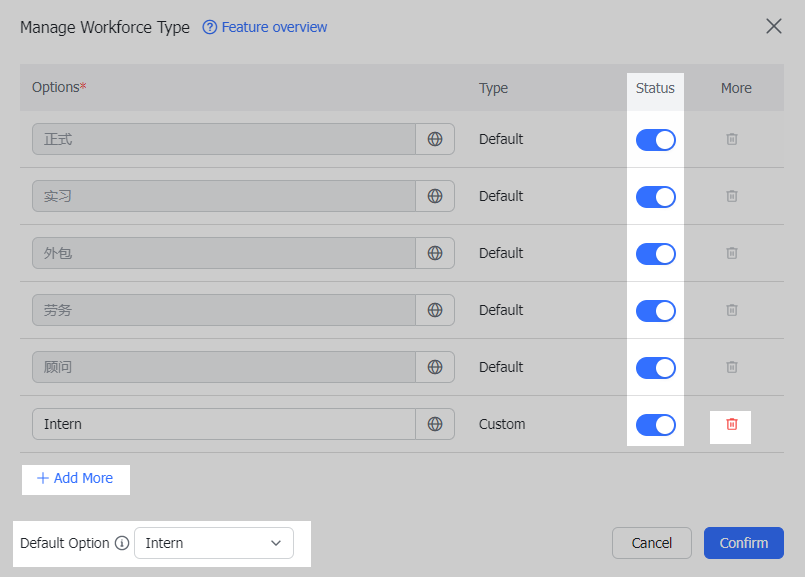Click the globe icon beside 正式 option
This screenshot has width=805, height=577.
[435, 139]
